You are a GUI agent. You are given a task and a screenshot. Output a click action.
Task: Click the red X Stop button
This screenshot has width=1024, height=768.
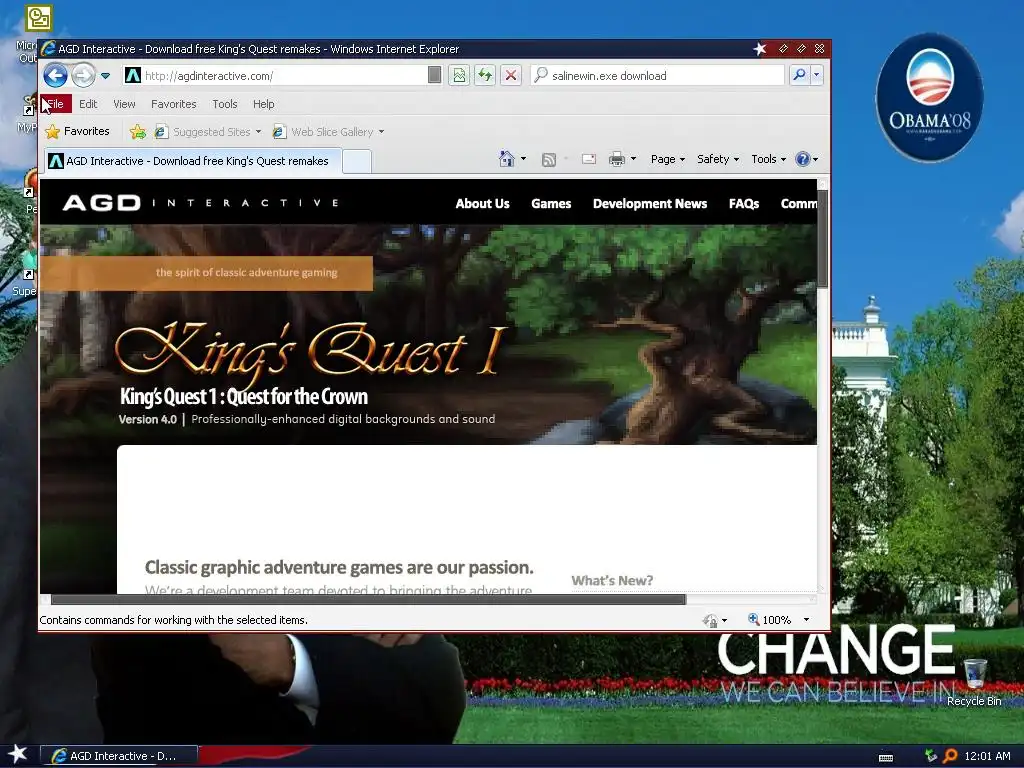(511, 76)
